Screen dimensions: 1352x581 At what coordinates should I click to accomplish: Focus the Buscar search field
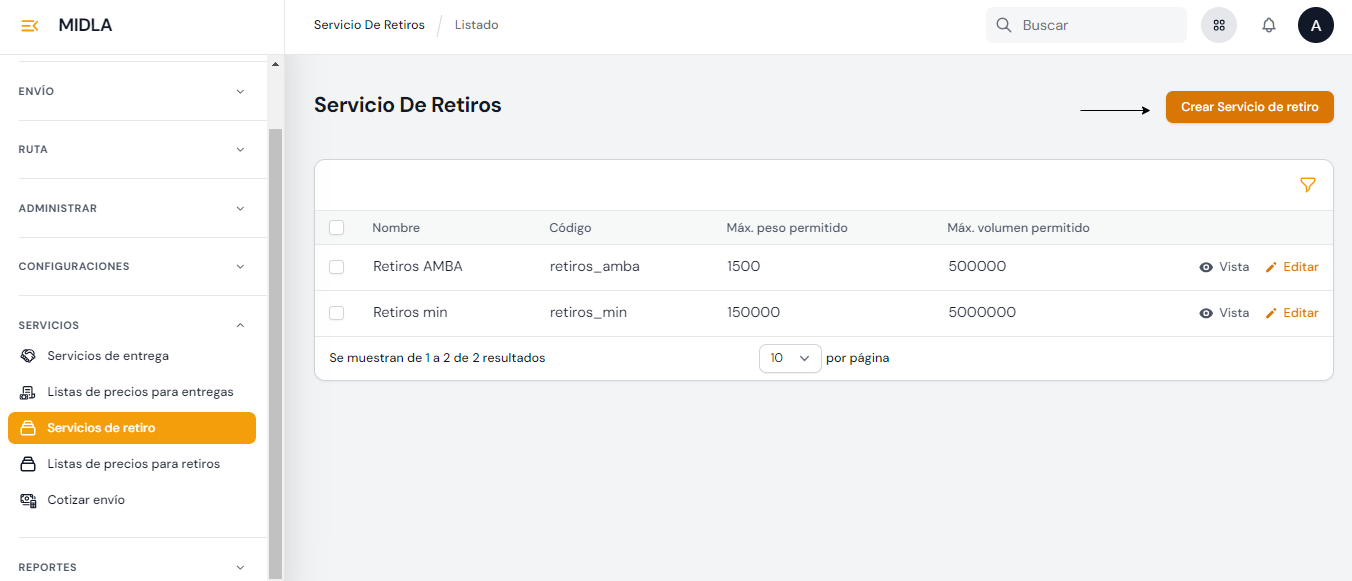coord(1098,26)
